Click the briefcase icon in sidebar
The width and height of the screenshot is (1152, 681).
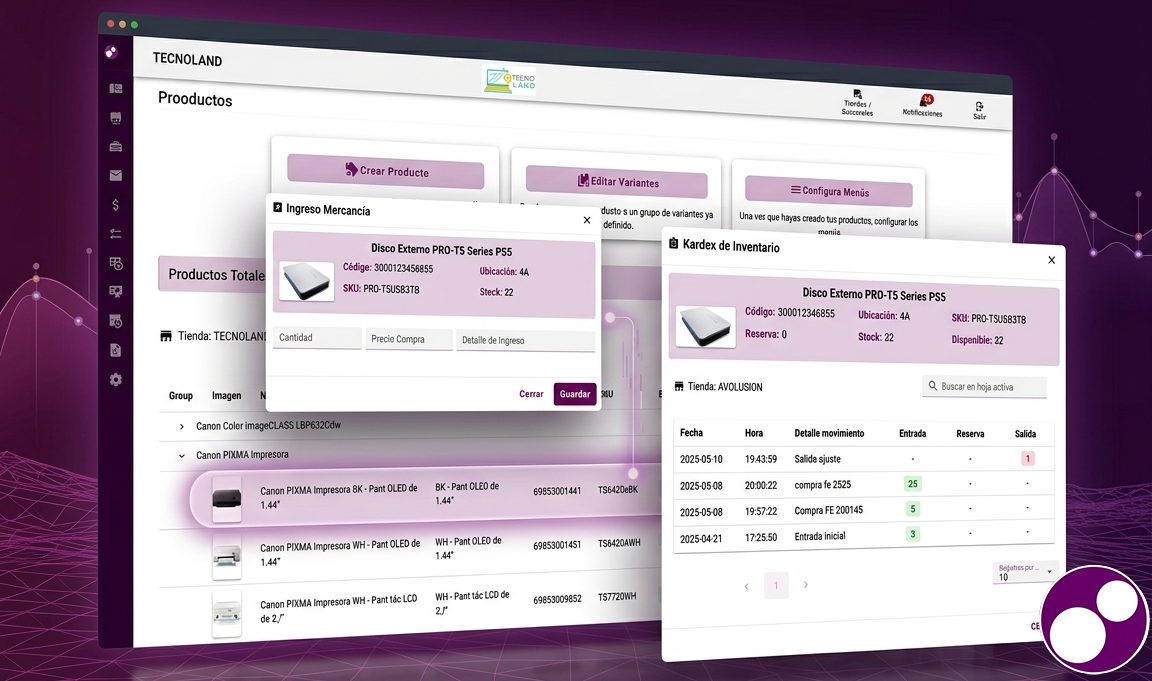coord(116,147)
